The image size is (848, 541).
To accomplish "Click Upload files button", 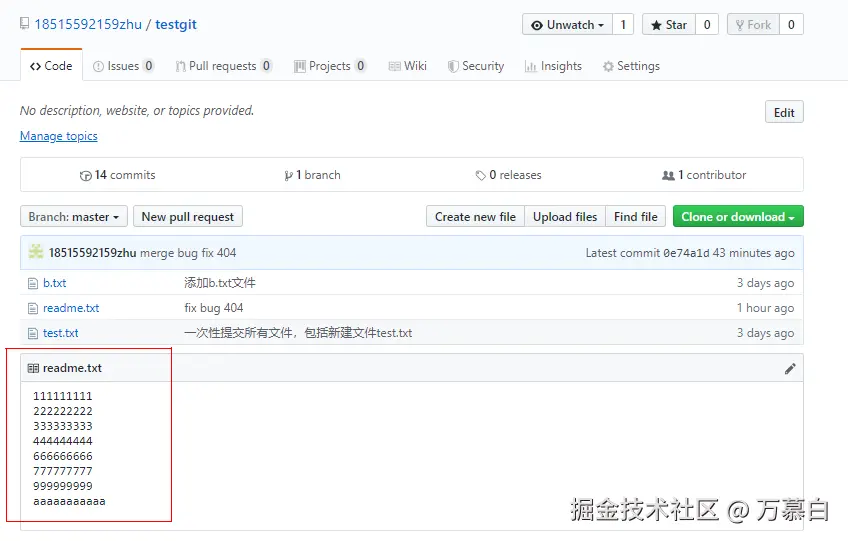I will coord(565,216).
